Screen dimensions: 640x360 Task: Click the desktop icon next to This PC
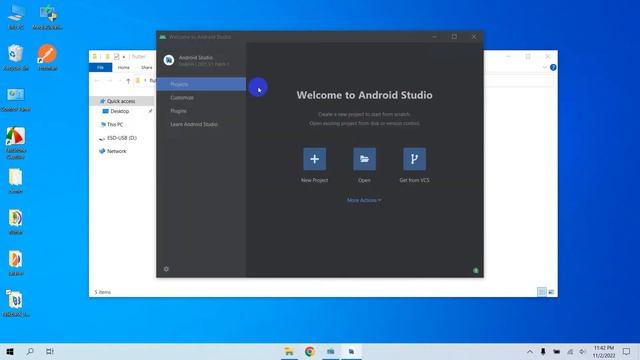(x=47, y=18)
